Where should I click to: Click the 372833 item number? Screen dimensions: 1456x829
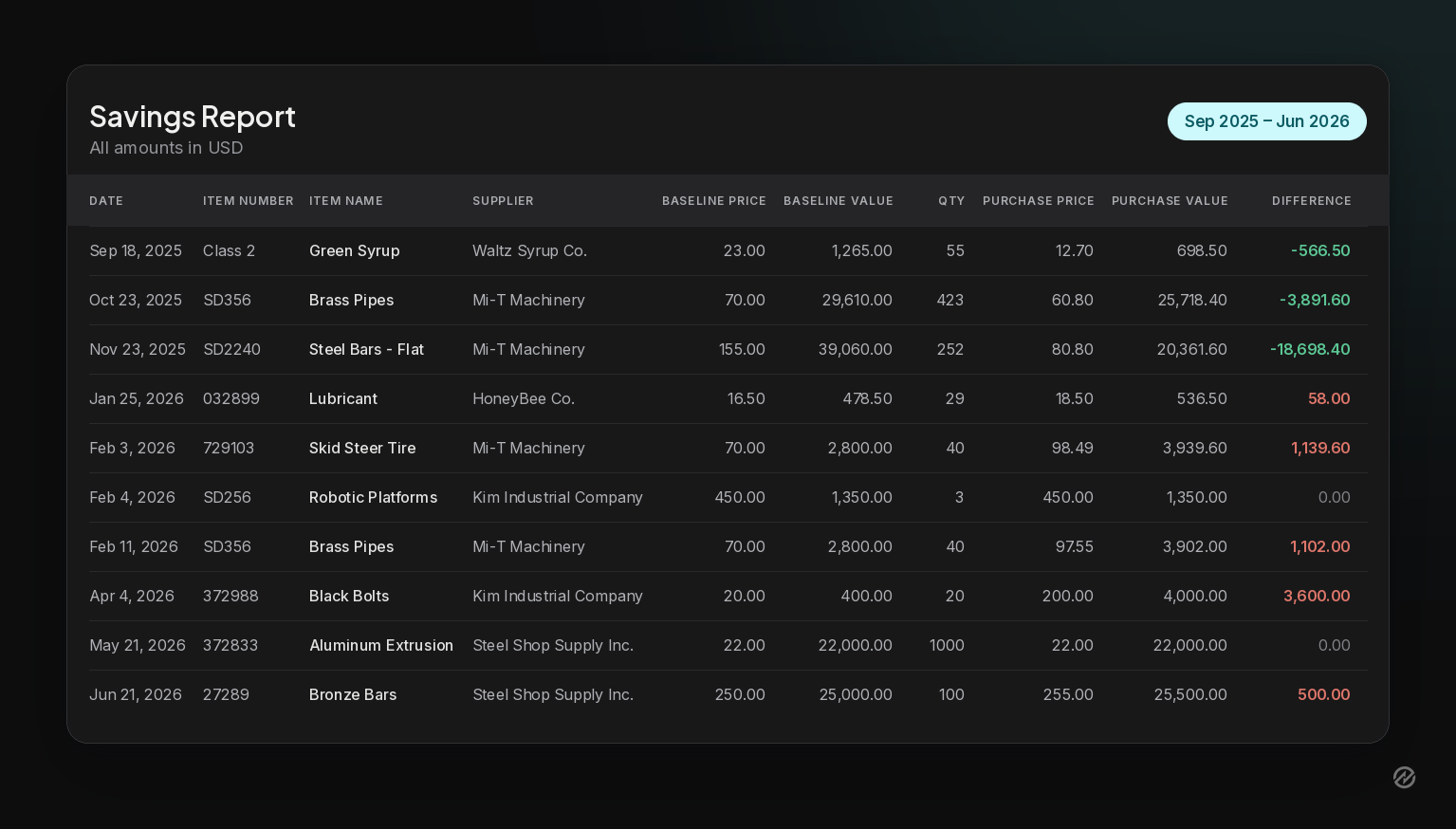[230, 645]
